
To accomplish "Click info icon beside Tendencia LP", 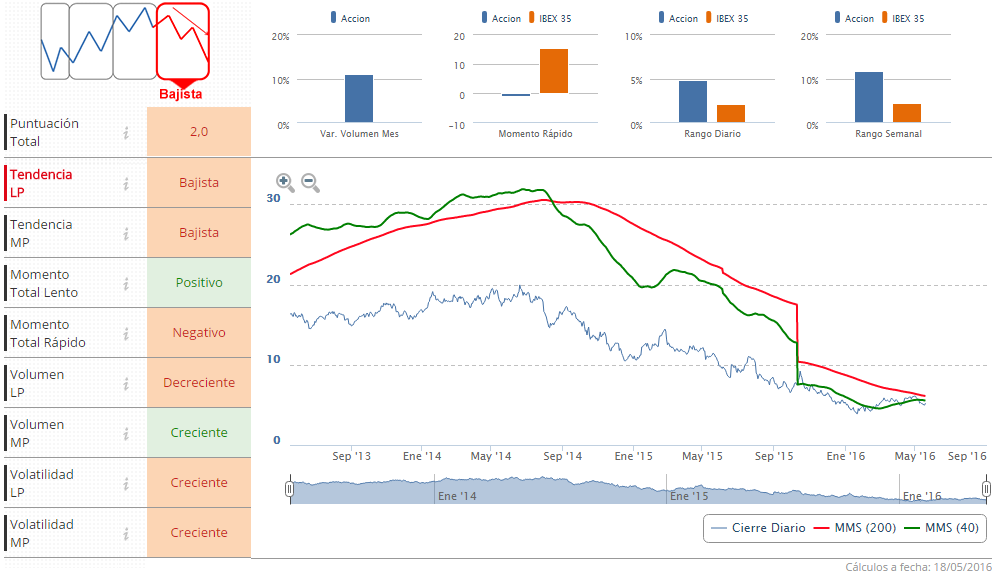I will click(126, 183).
